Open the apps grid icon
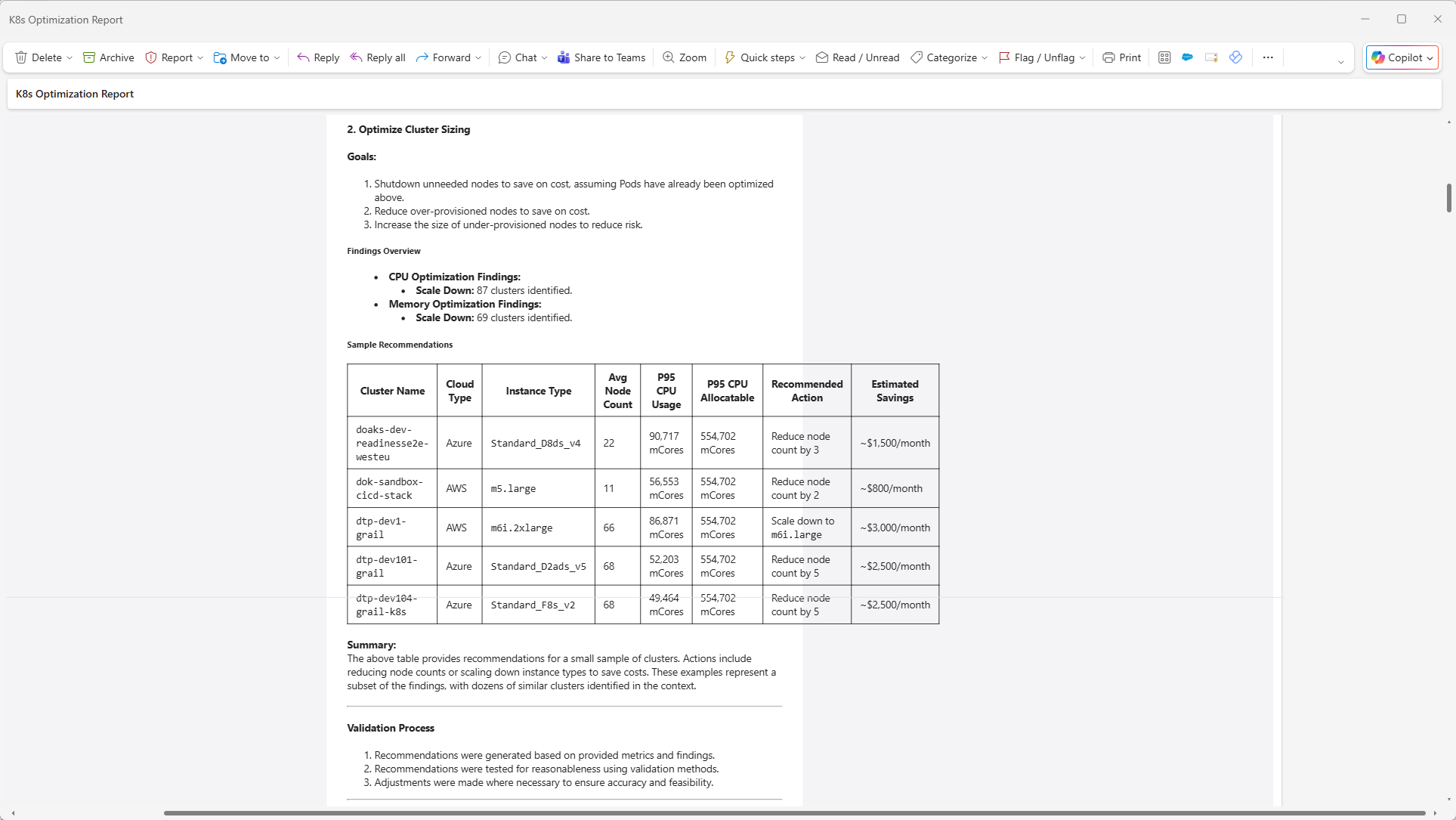Viewport: 1456px width, 820px height. click(1164, 57)
